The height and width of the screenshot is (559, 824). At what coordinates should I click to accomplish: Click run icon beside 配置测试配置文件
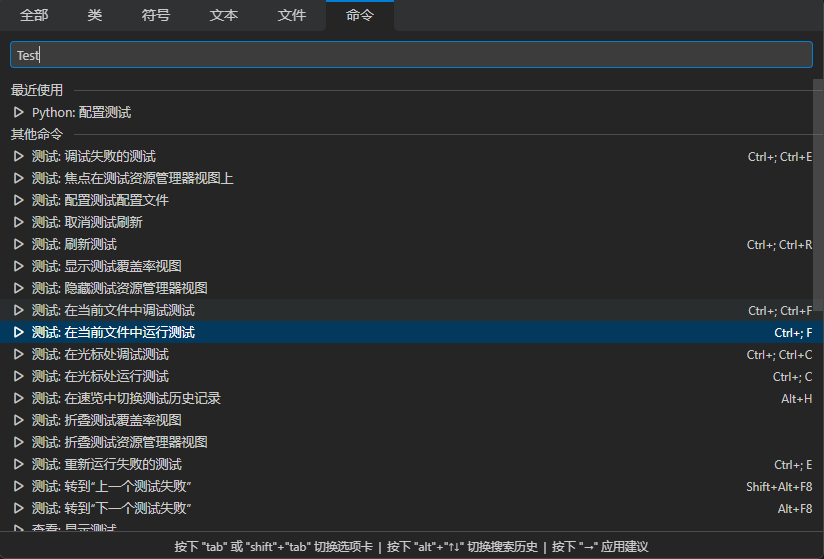[x=18, y=200]
